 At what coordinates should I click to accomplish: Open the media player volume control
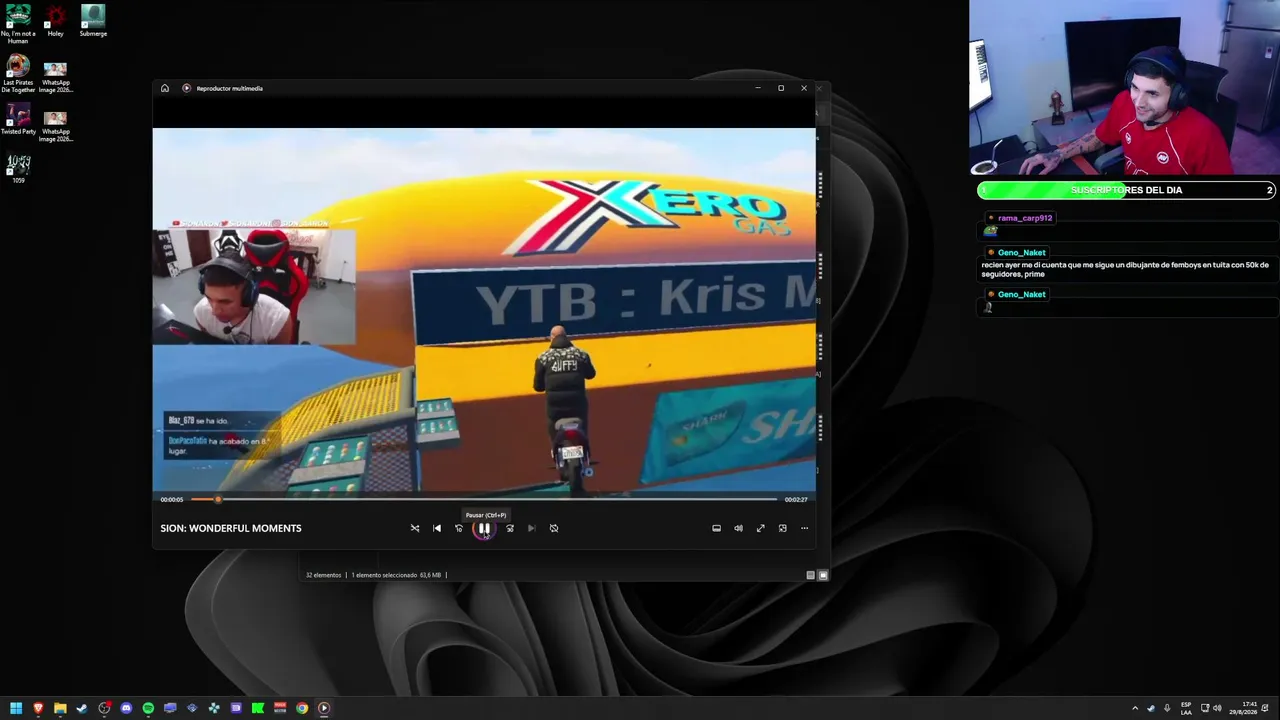click(738, 528)
